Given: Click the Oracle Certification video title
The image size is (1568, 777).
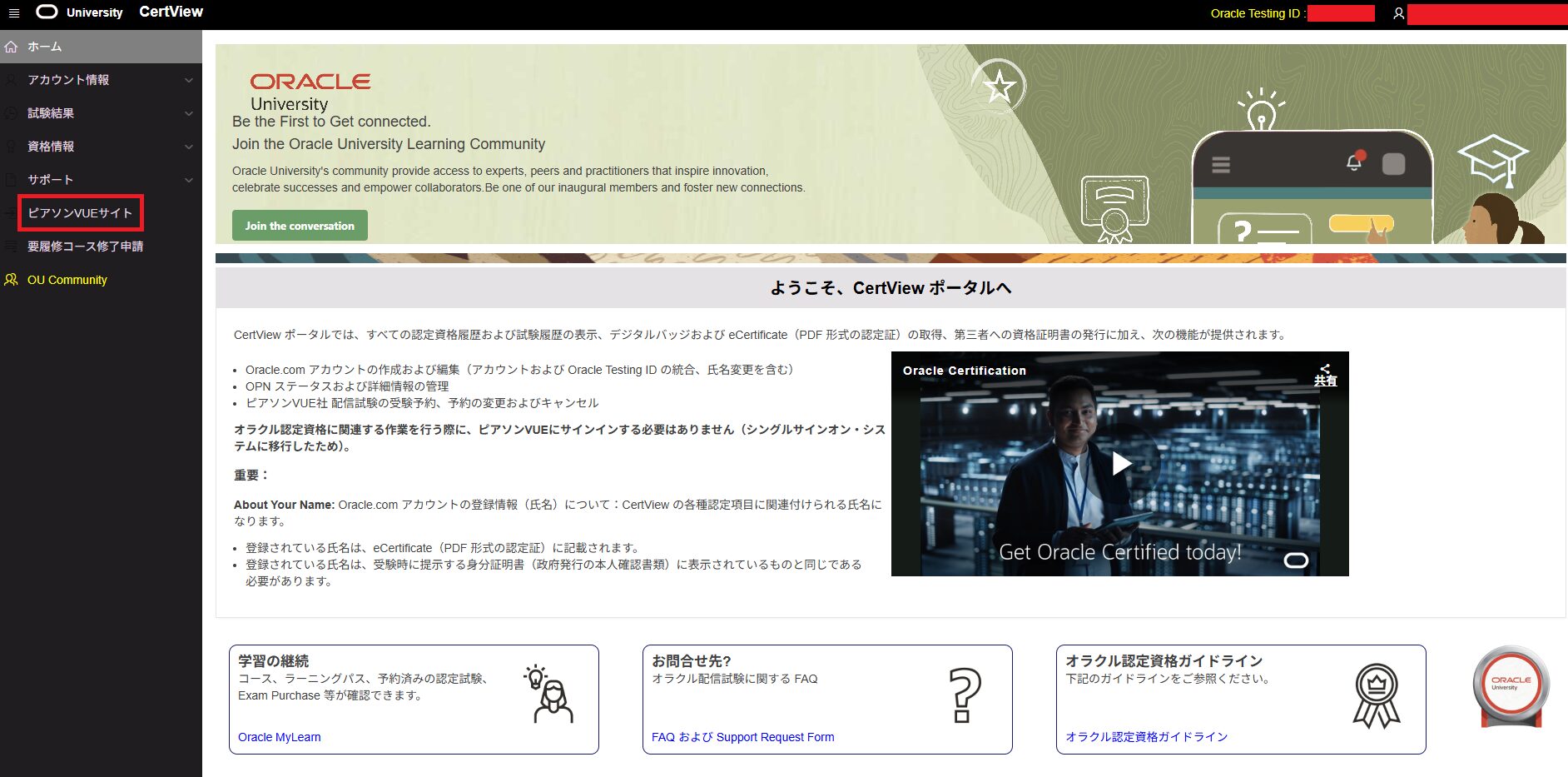Looking at the screenshot, I should (x=964, y=371).
